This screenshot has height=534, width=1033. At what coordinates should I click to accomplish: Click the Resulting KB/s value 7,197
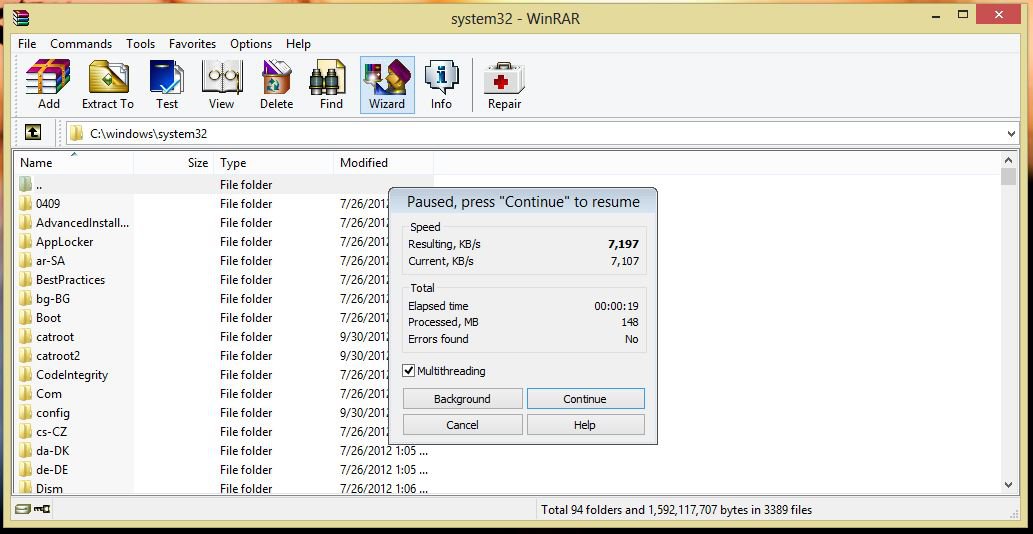(x=623, y=244)
